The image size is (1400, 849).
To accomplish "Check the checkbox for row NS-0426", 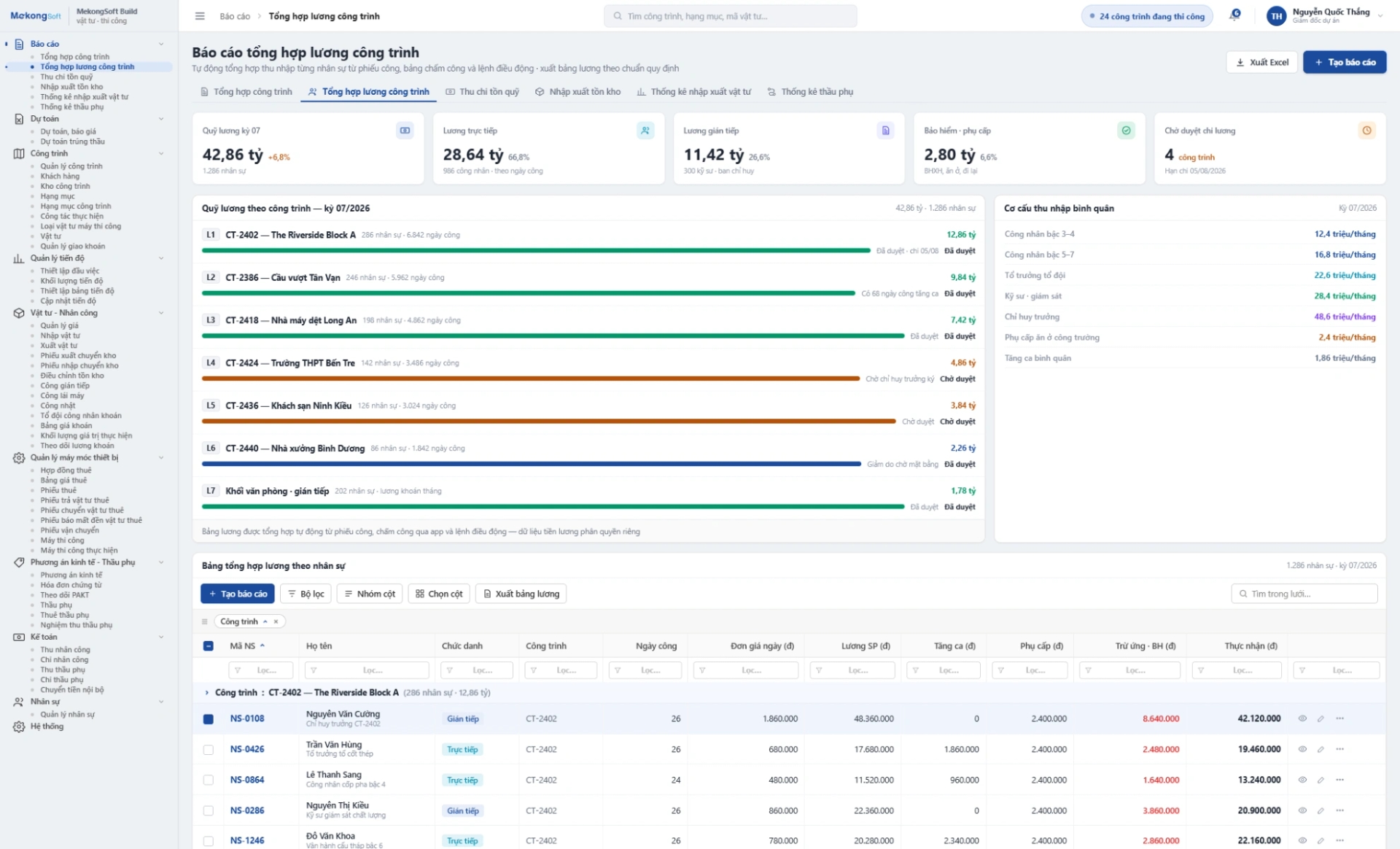I will tap(209, 750).
